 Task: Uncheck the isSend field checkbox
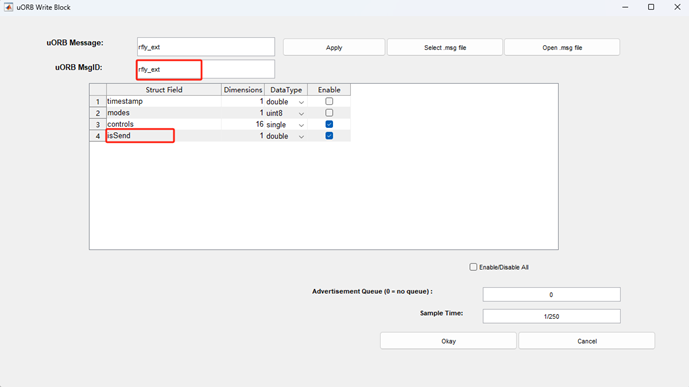point(329,136)
